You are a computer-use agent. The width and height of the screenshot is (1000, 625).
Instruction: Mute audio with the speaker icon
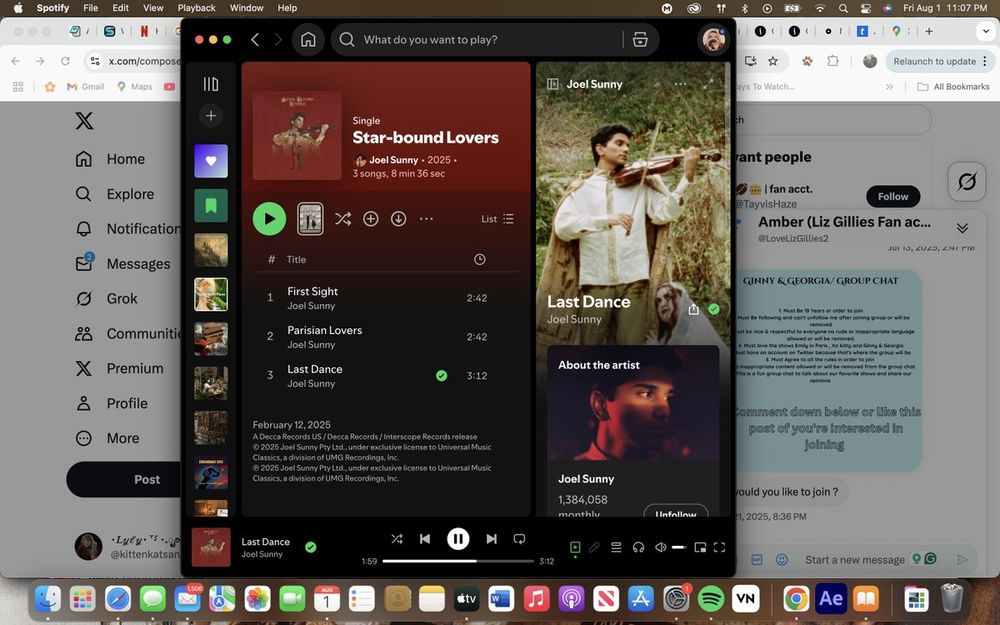click(x=661, y=547)
